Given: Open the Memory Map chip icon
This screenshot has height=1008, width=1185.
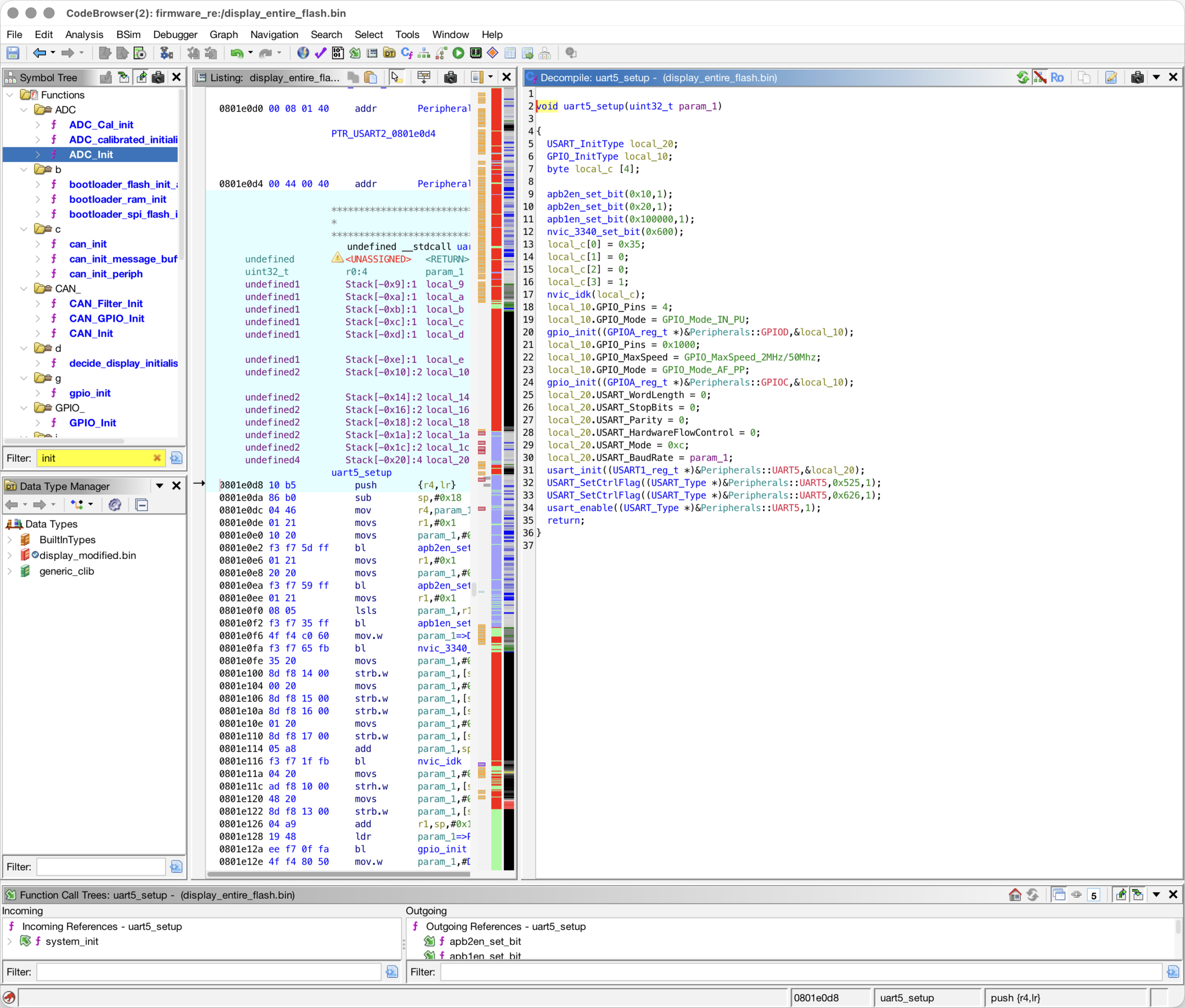Looking at the screenshot, I should 476,53.
